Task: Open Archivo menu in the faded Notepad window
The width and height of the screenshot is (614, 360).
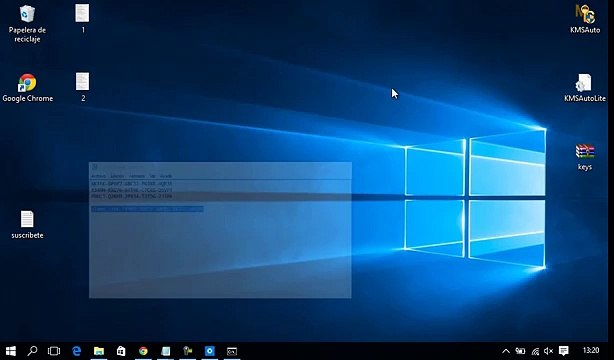Action: [98, 176]
